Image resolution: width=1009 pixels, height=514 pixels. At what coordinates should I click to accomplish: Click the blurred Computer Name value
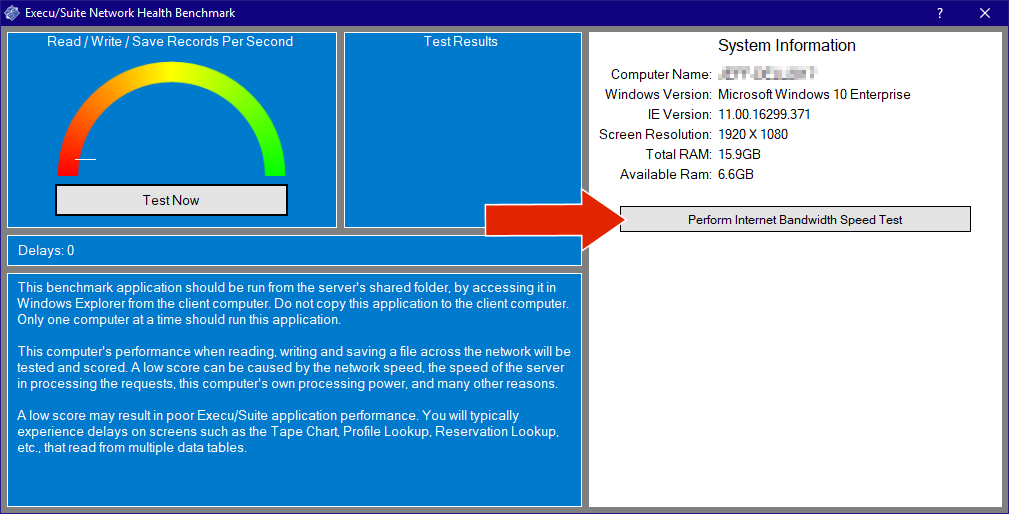pos(768,74)
